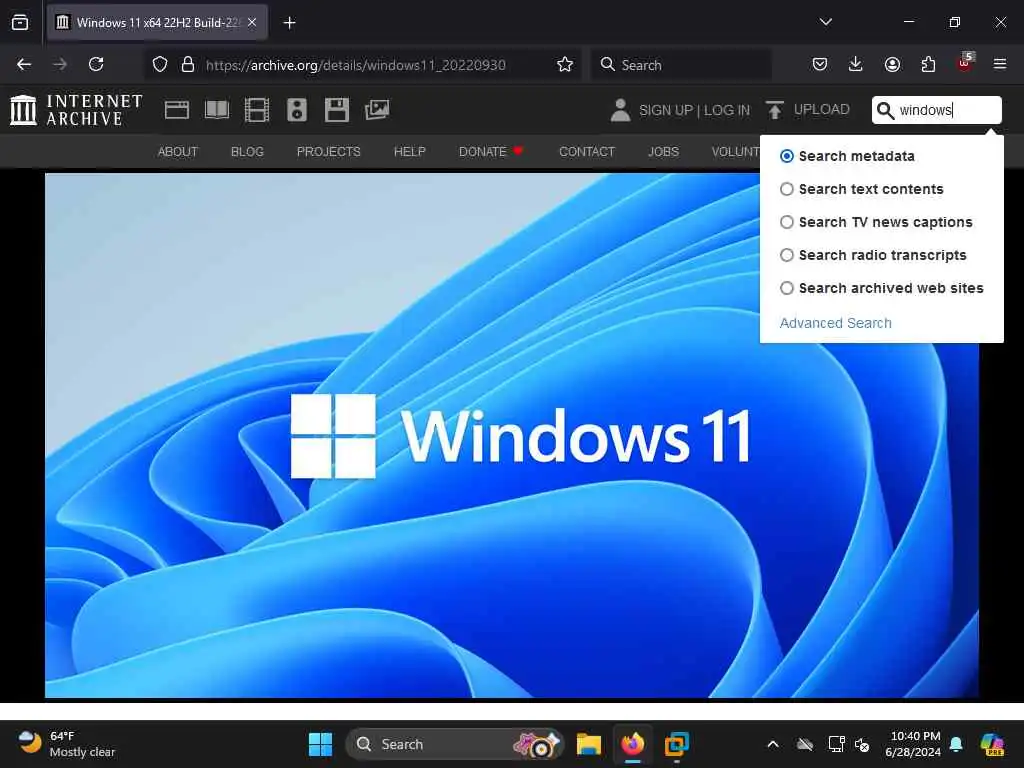Screen dimensions: 1024x768
Task: Show site security info via padlock icon
Action: point(188,64)
